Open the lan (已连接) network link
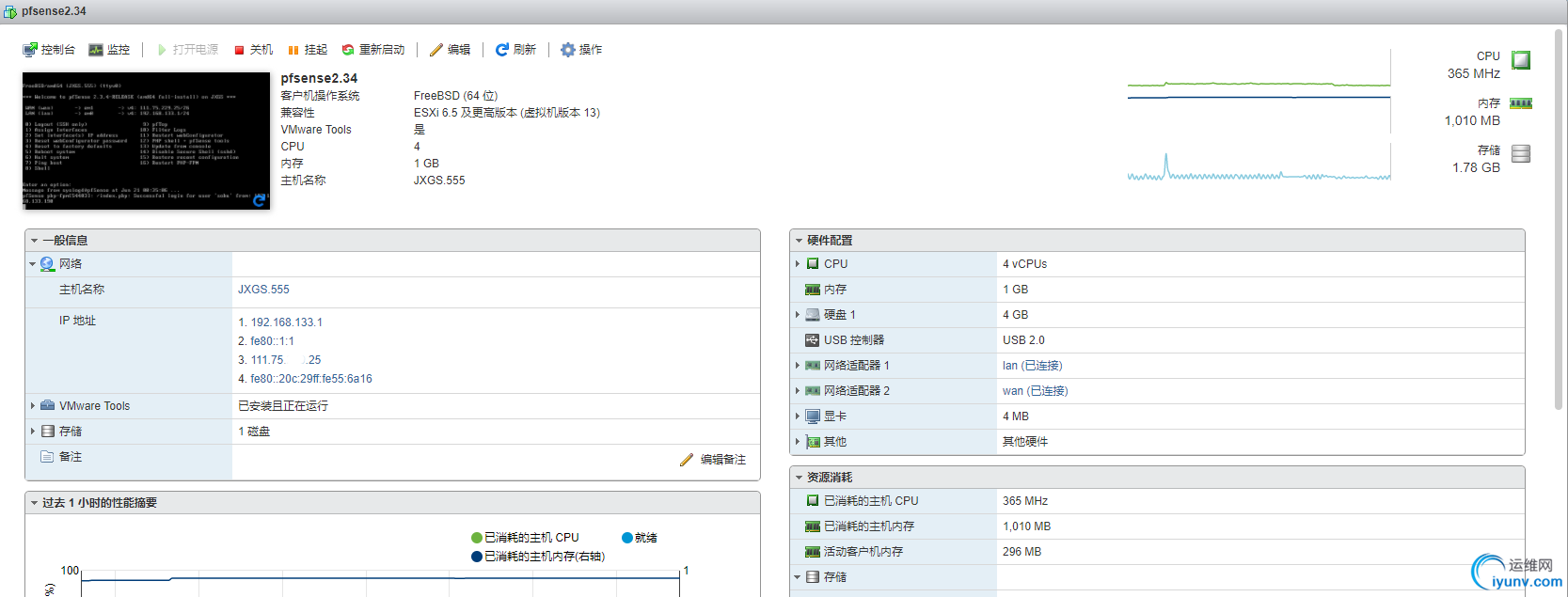 click(x=1032, y=366)
